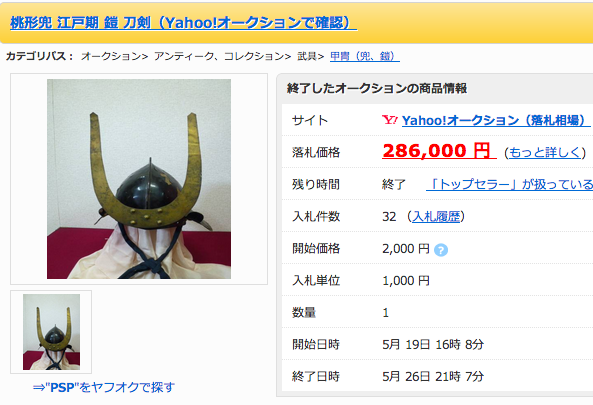Click the red 286,000 円 price link
This screenshot has width=593, height=405.
439,151
